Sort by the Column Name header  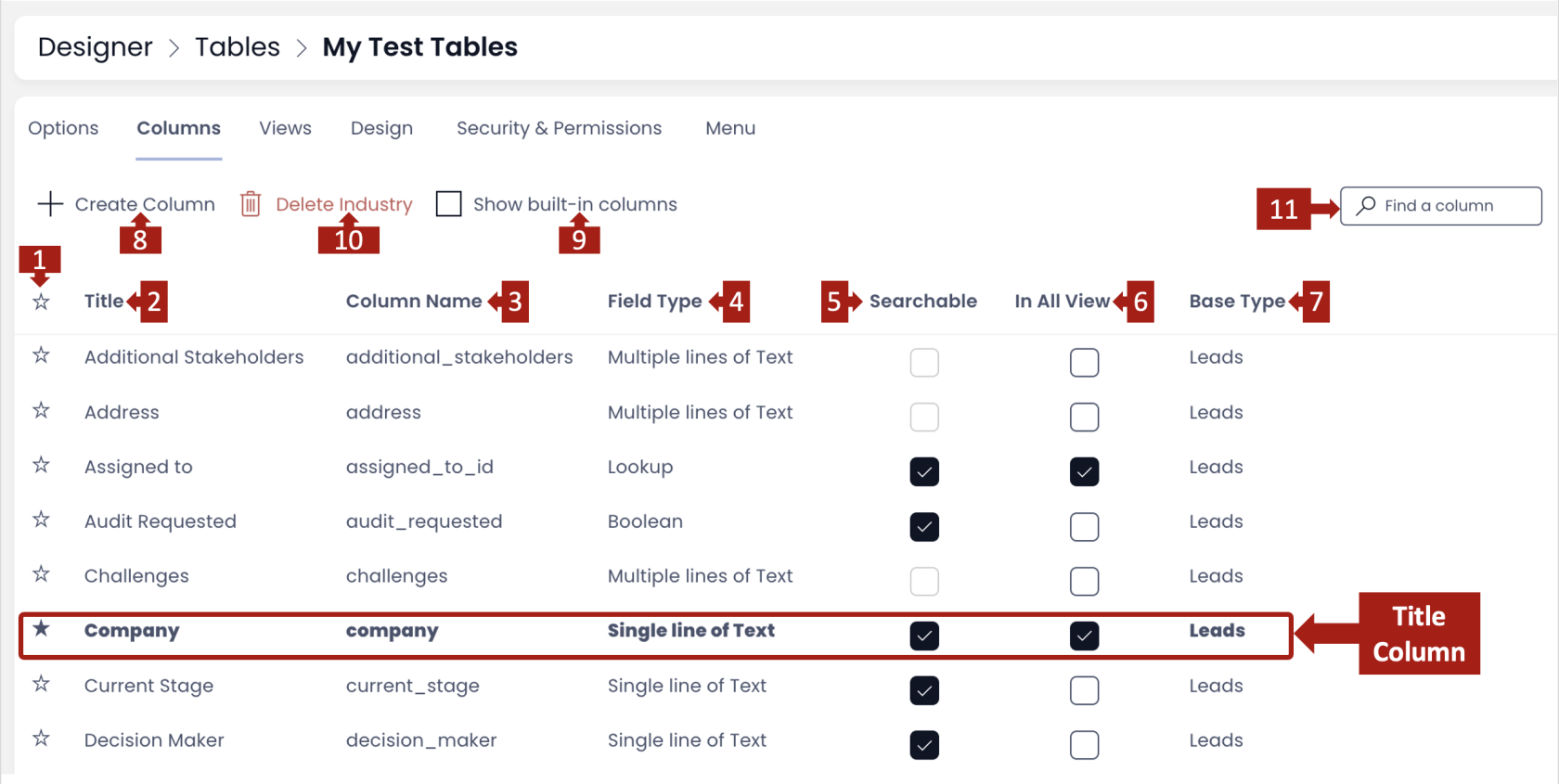414,301
